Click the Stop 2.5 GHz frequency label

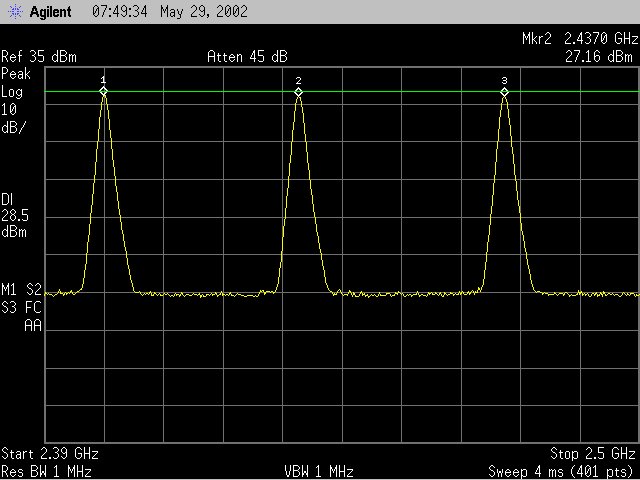pos(593,453)
